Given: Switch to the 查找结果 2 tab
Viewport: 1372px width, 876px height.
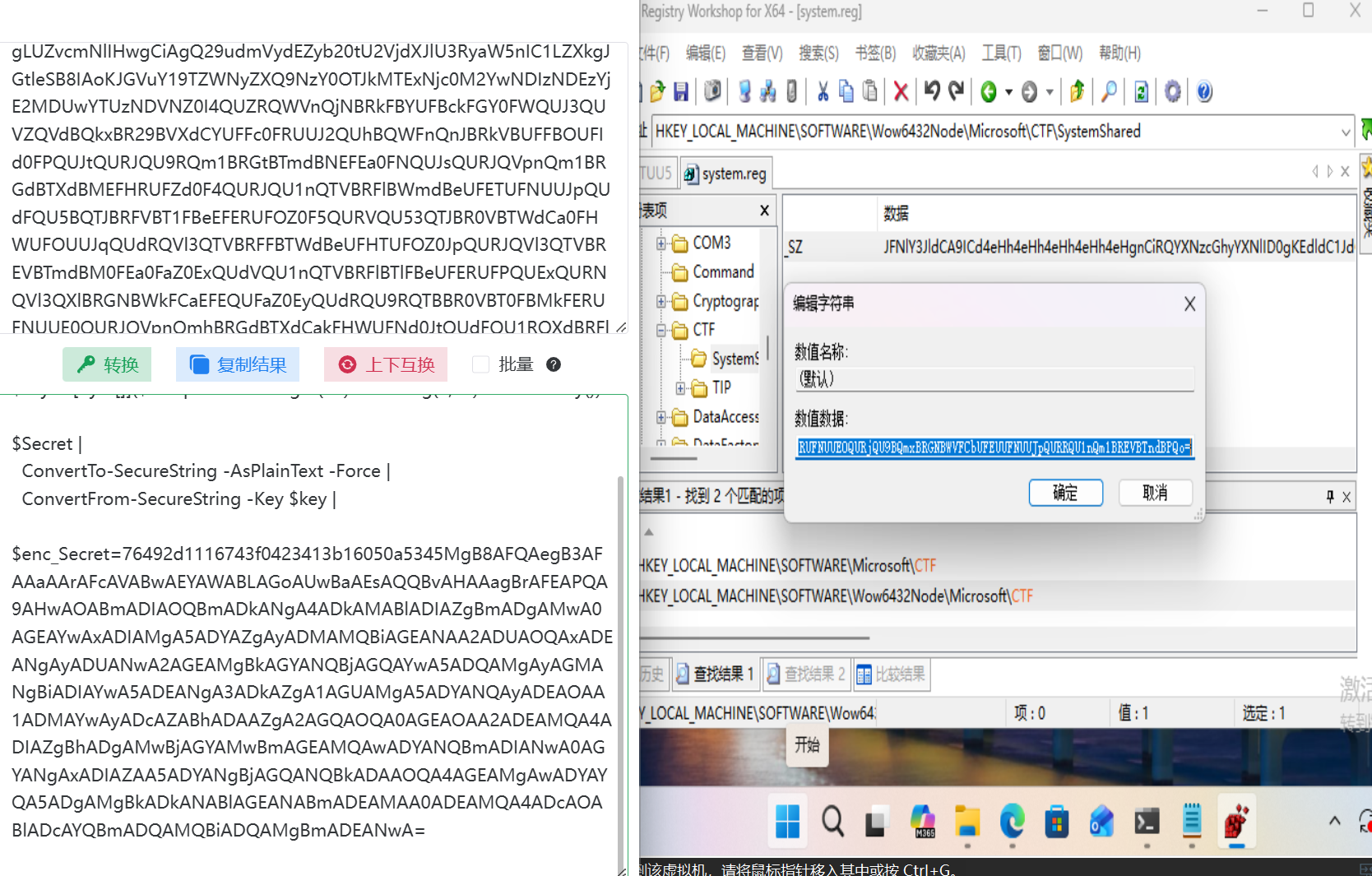Looking at the screenshot, I should [x=806, y=674].
